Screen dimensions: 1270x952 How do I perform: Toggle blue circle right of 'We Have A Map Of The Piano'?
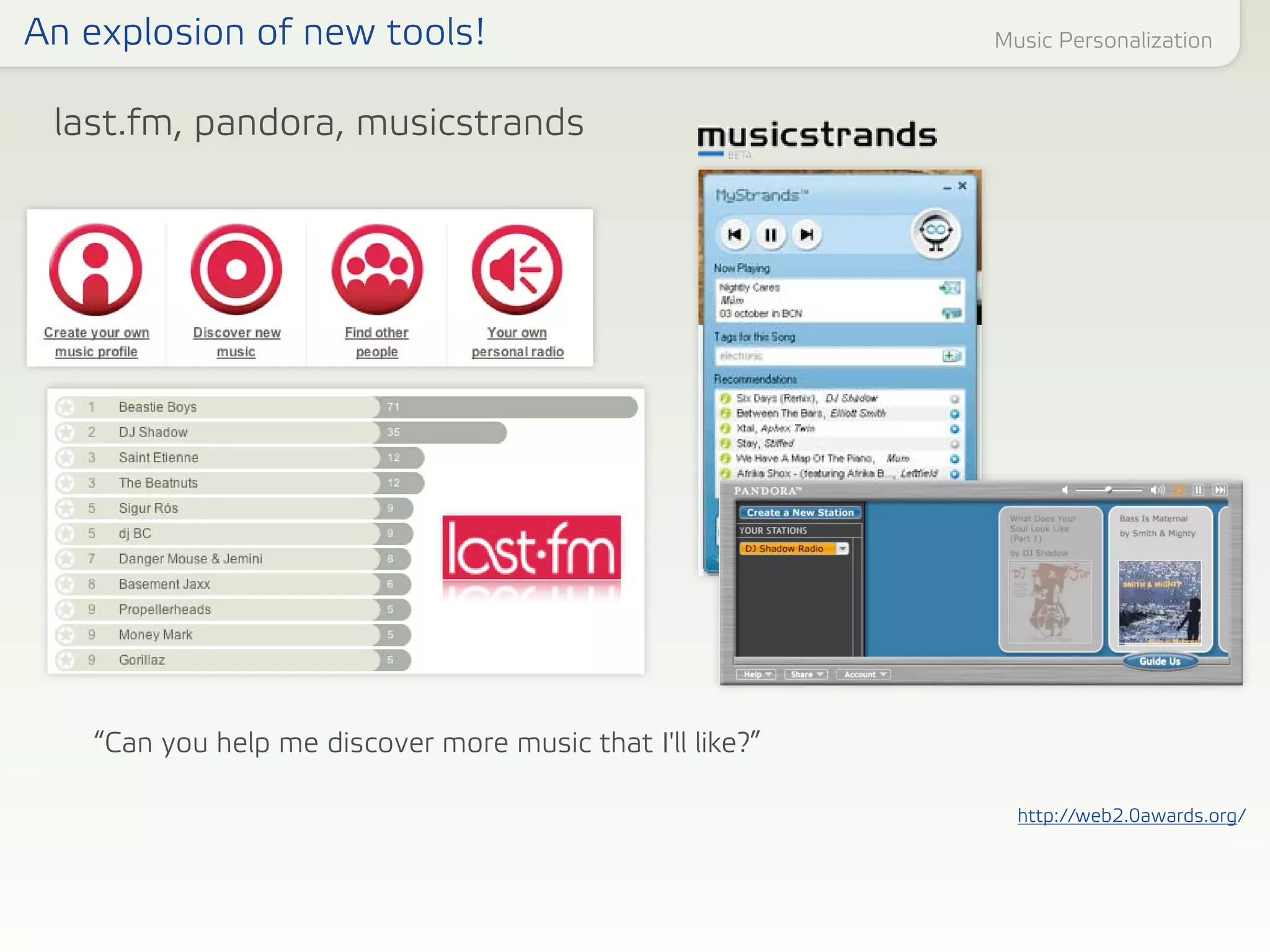pyautogui.click(x=954, y=459)
